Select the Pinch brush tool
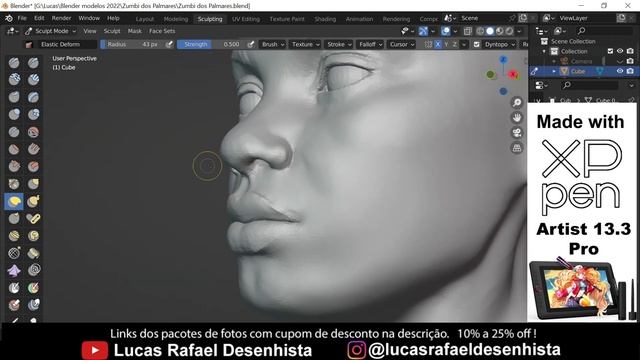This screenshot has height=360, width=640. pyautogui.click(x=14, y=184)
